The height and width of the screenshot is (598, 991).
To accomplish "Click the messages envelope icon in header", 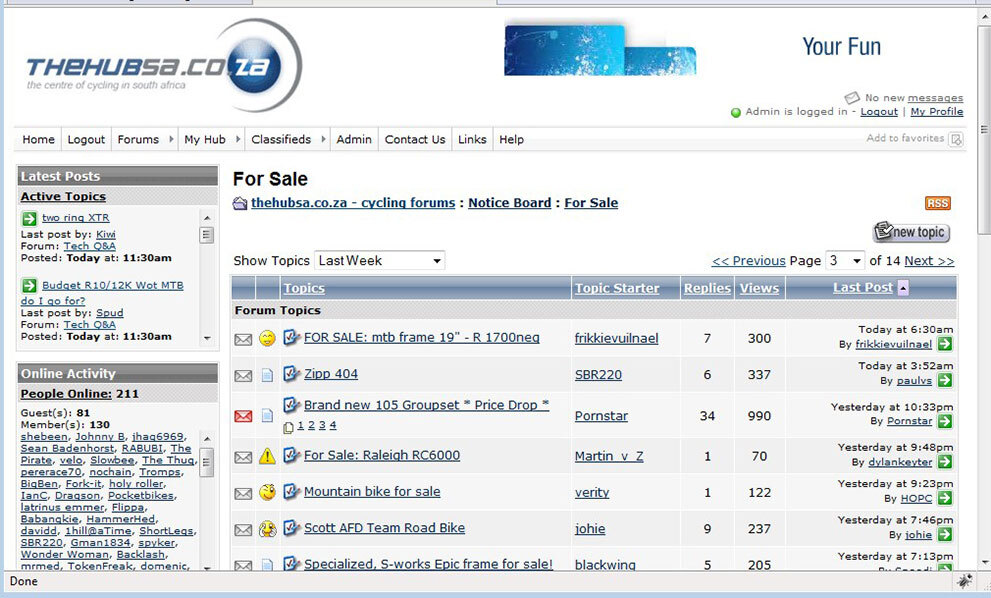I will (852, 98).
